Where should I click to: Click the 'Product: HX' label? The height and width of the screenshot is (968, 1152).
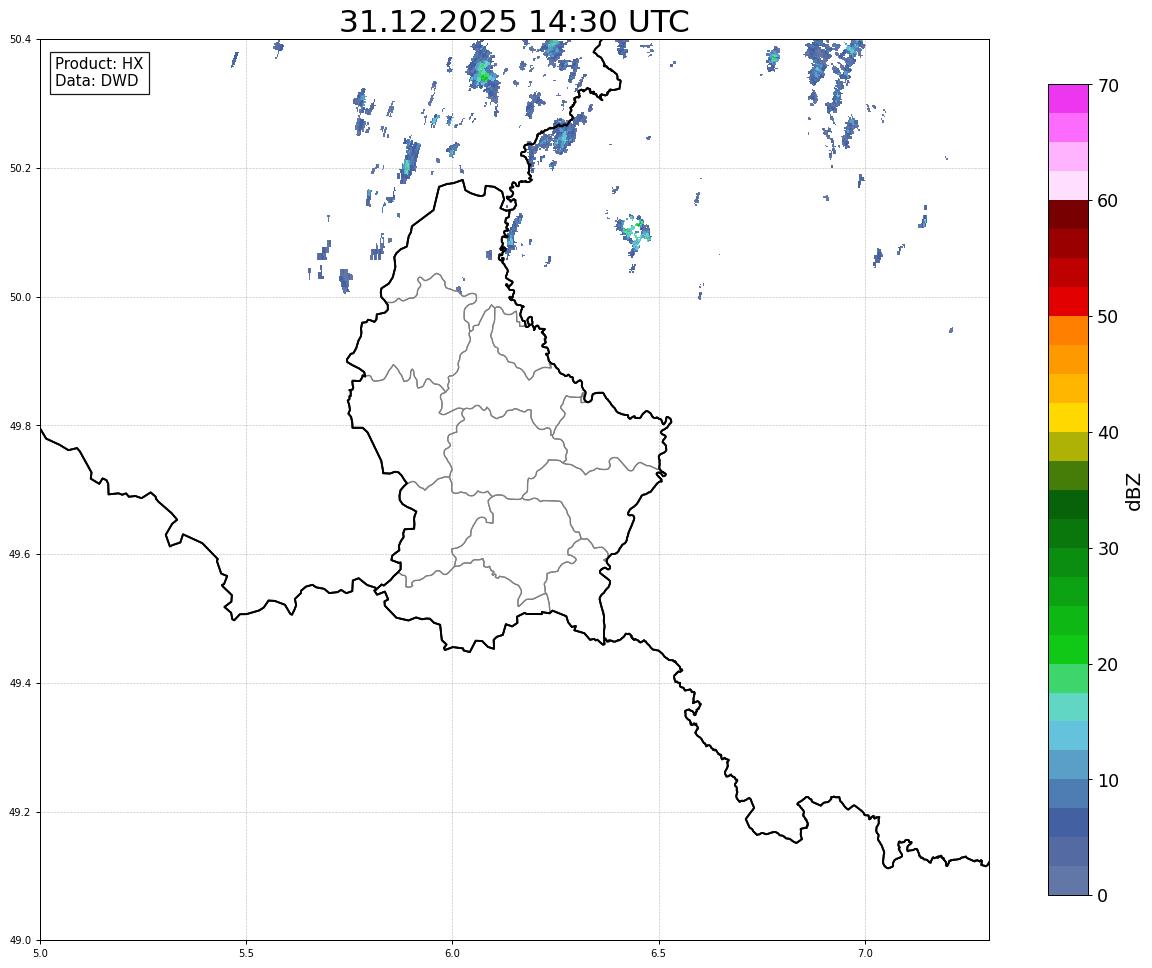tap(99, 64)
